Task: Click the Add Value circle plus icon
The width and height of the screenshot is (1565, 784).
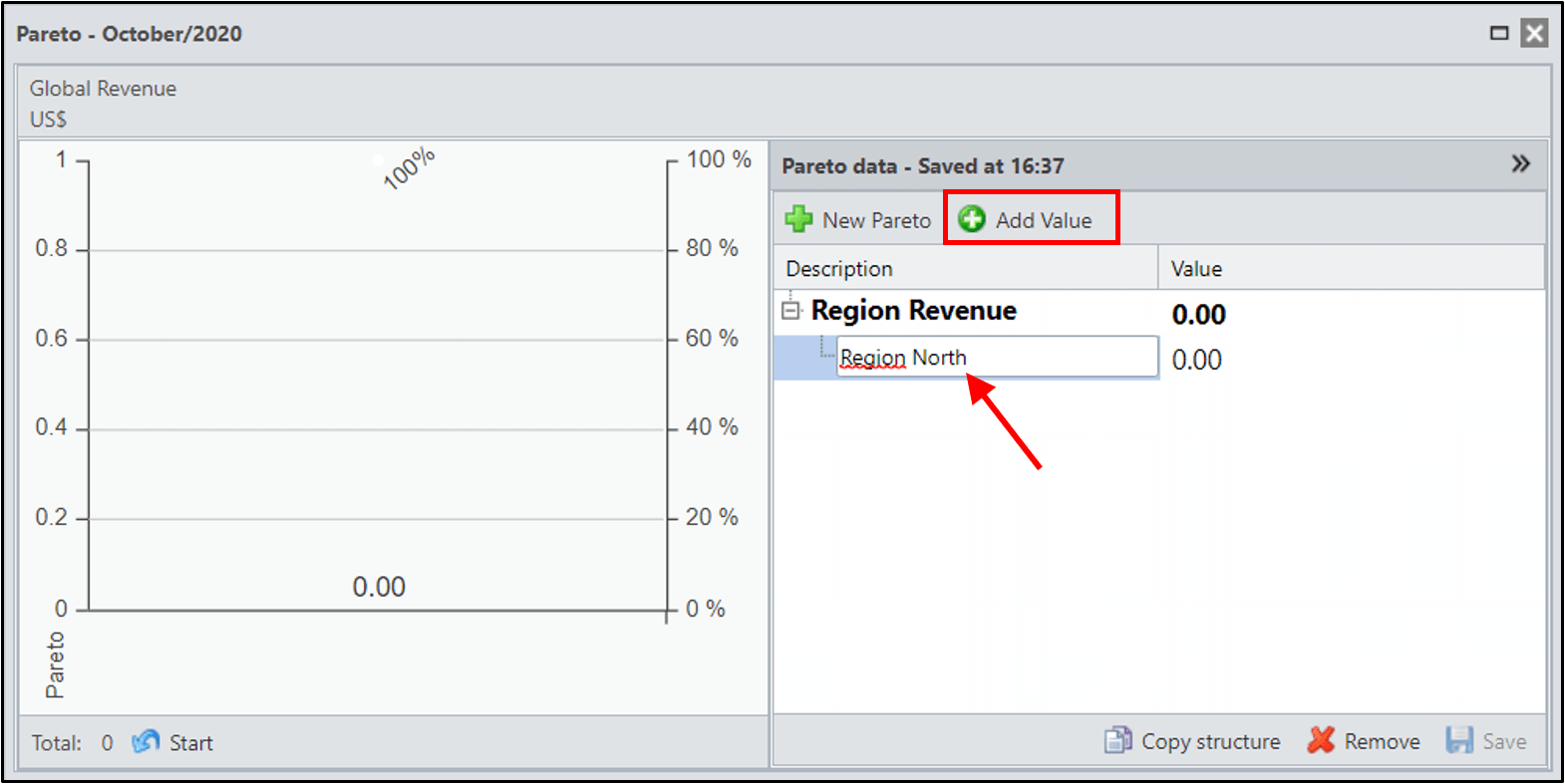Action: (972, 219)
